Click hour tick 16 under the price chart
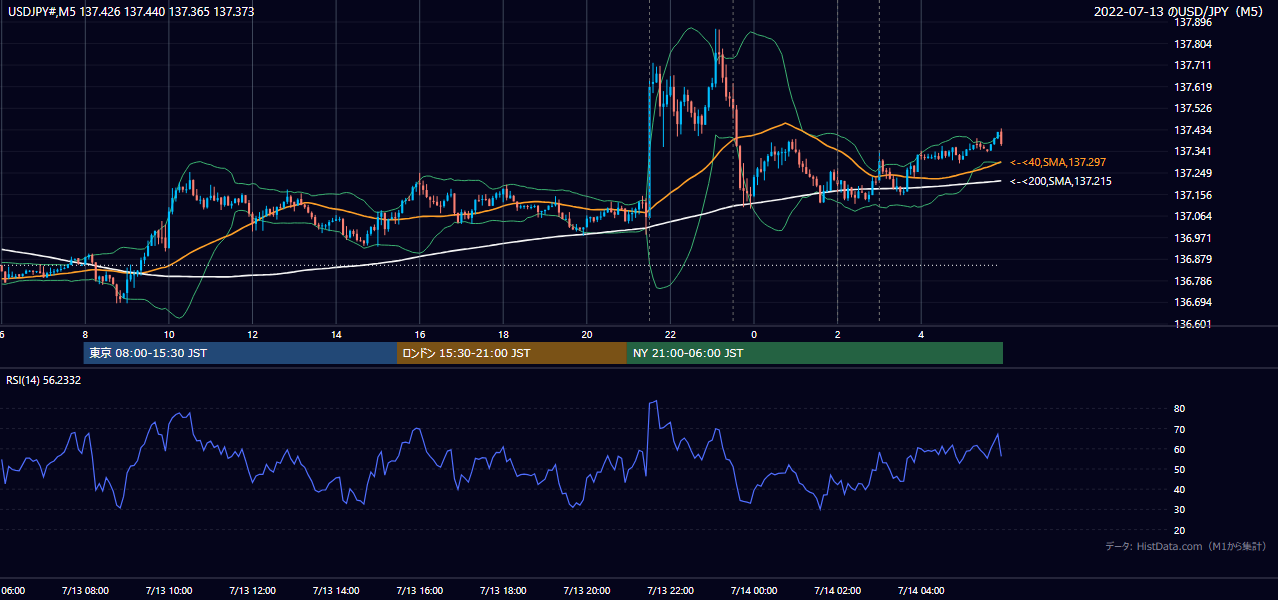 [420, 334]
